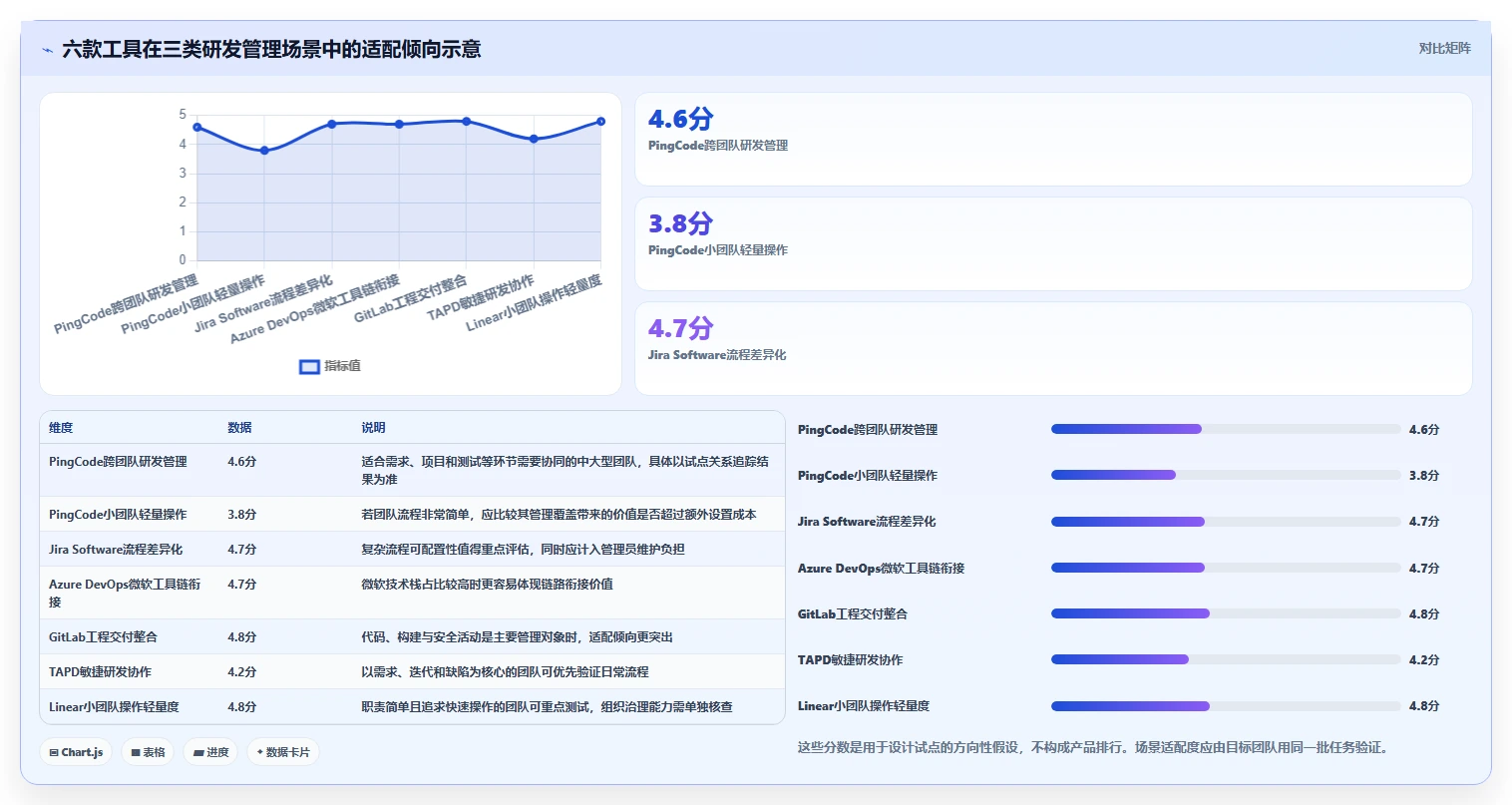Click the 指标值 legend label

343,366
